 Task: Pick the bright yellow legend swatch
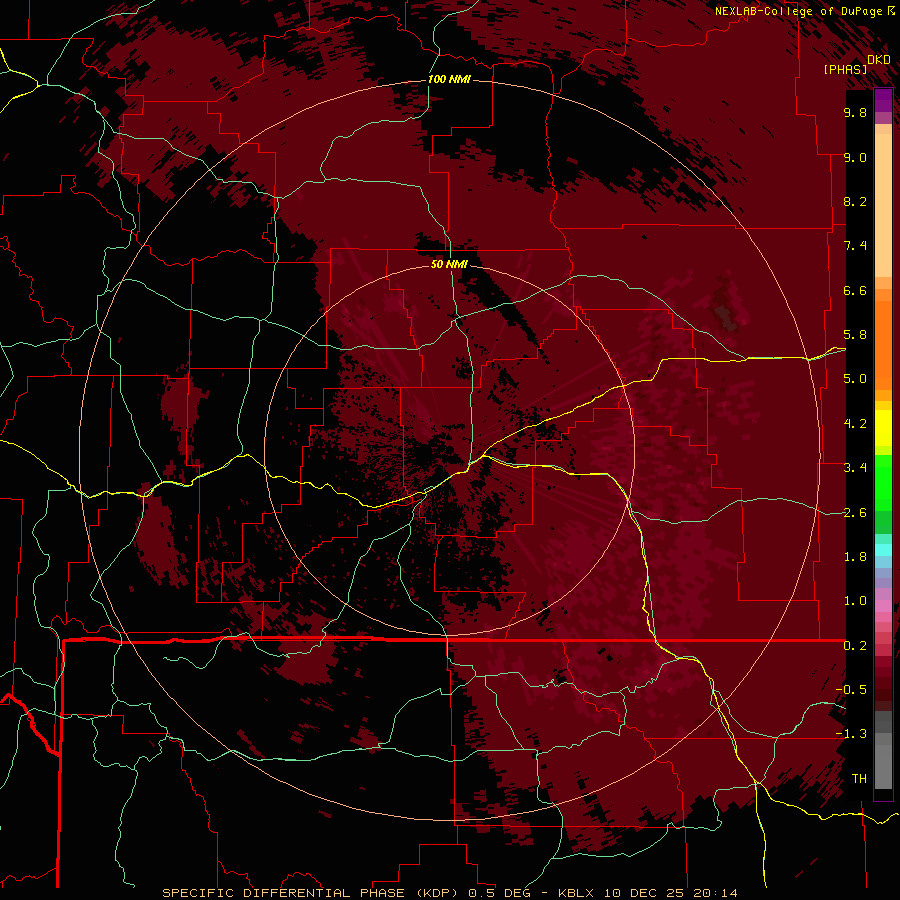tap(883, 428)
